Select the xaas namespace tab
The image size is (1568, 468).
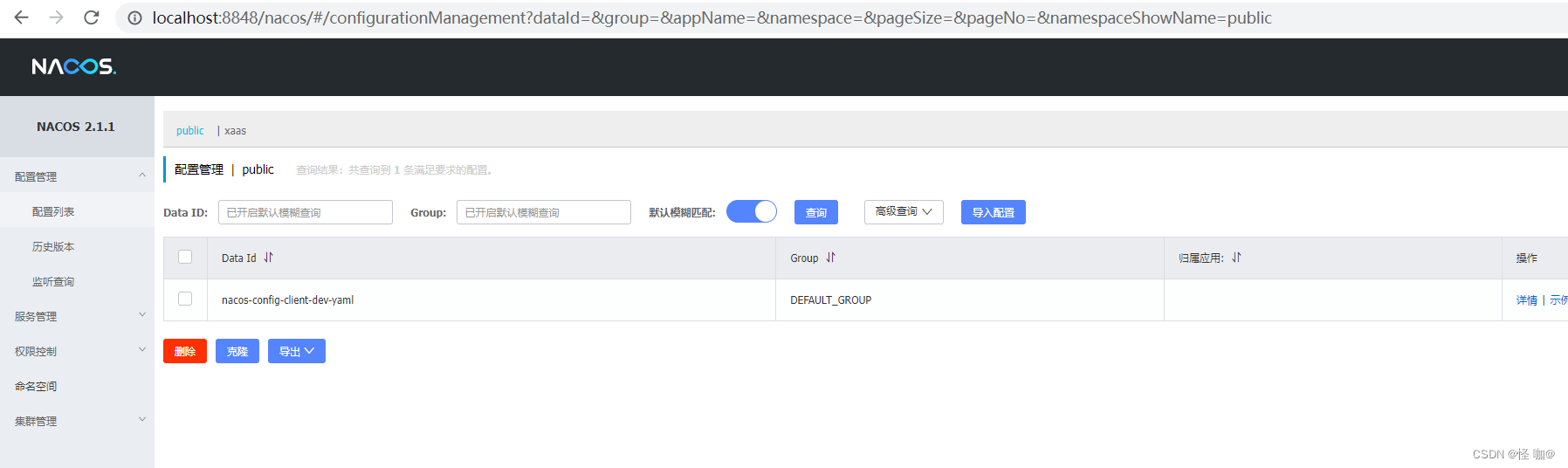(x=236, y=131)
